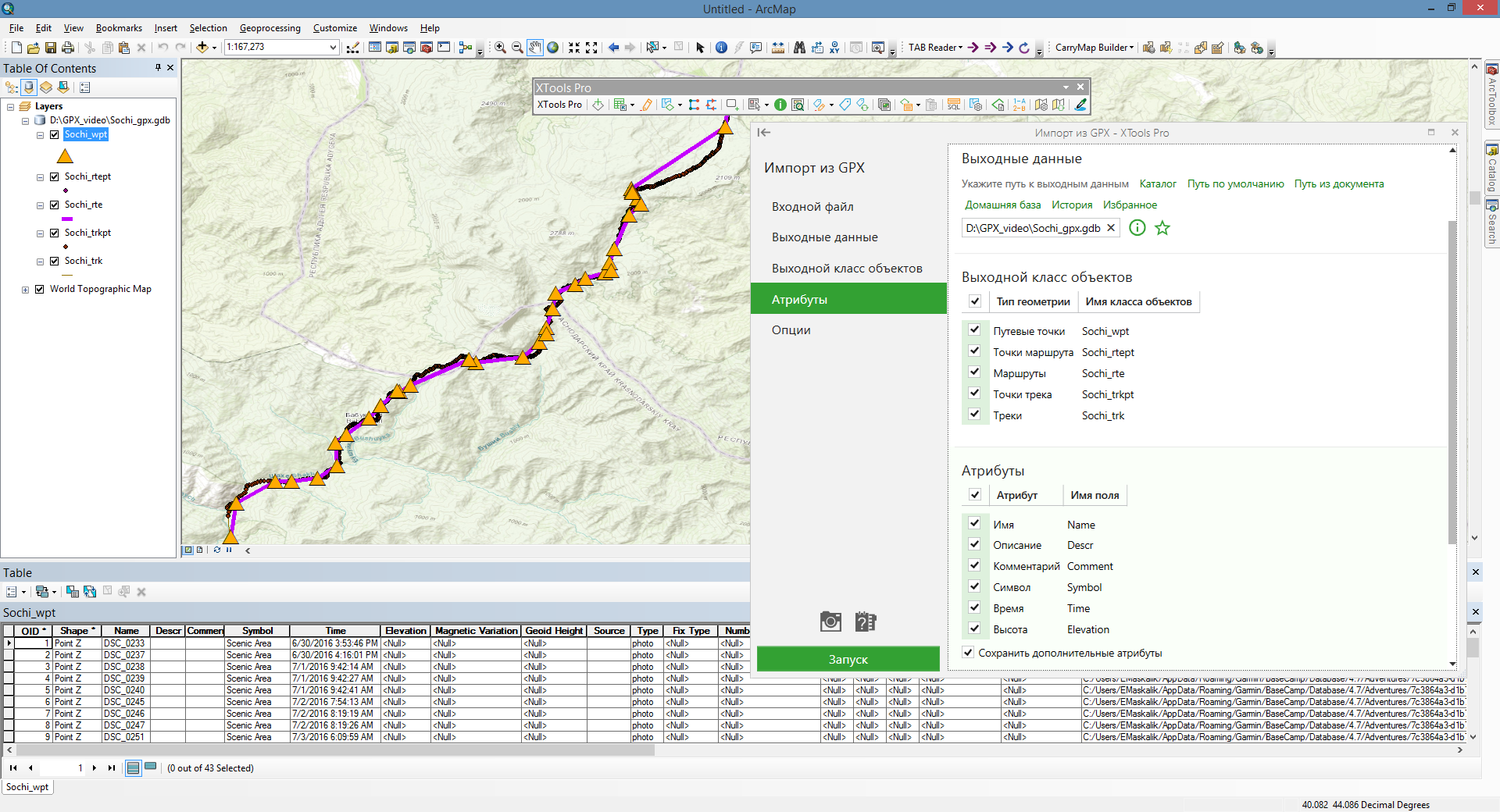The image size is (1500, 812).
Task: Click the List By Selection icon
Action: 63,87
